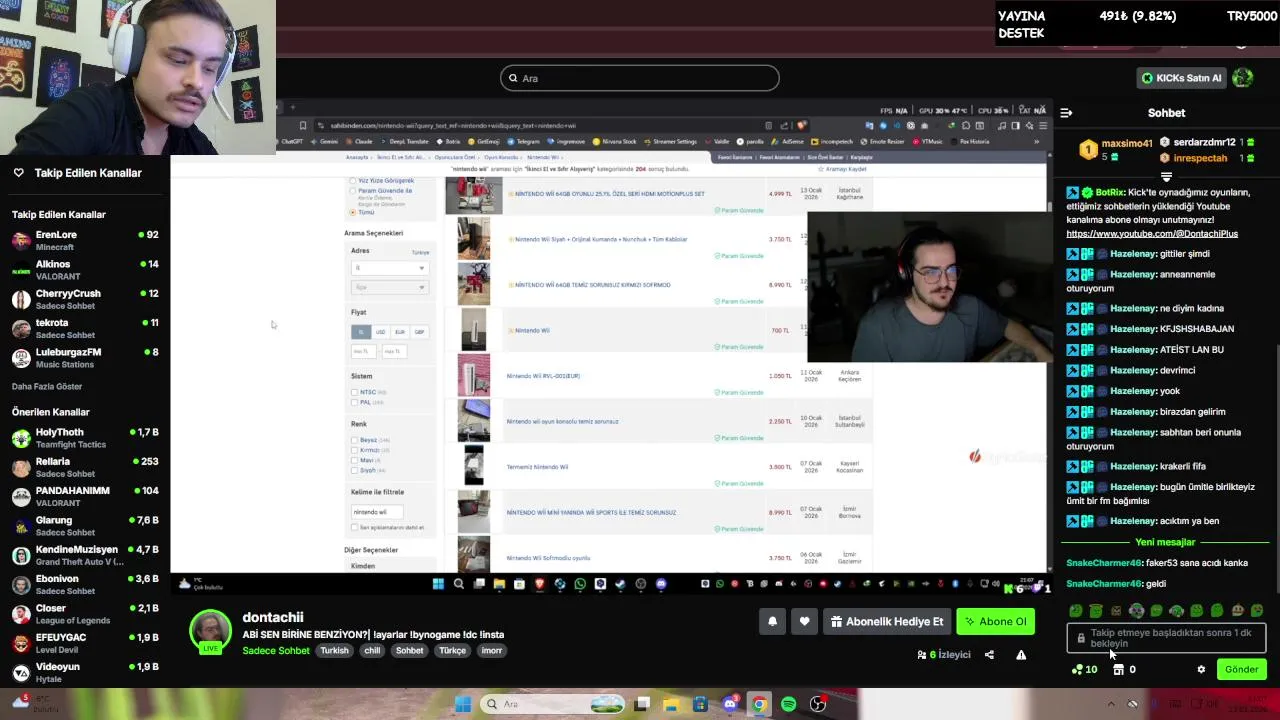Screen dimensions: 1280x720
Task: Click the last emote in chat emote row
Action: [1257, 611]
